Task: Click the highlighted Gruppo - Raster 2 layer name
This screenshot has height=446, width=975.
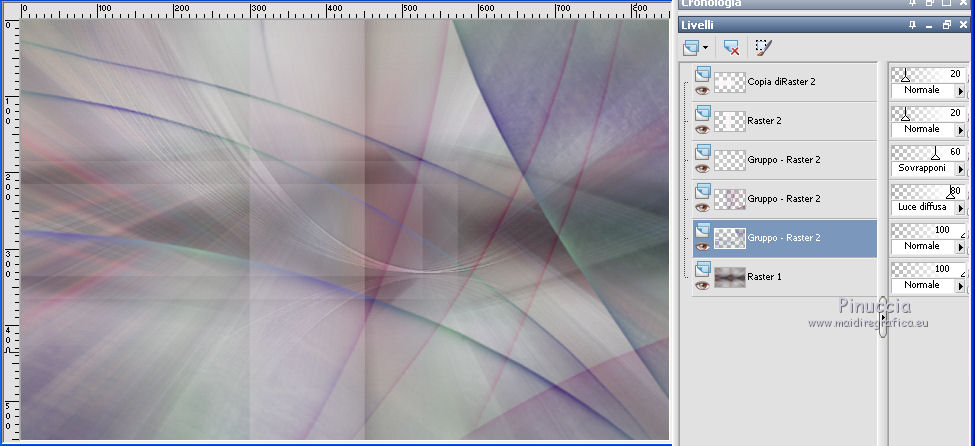Action: 783,238
